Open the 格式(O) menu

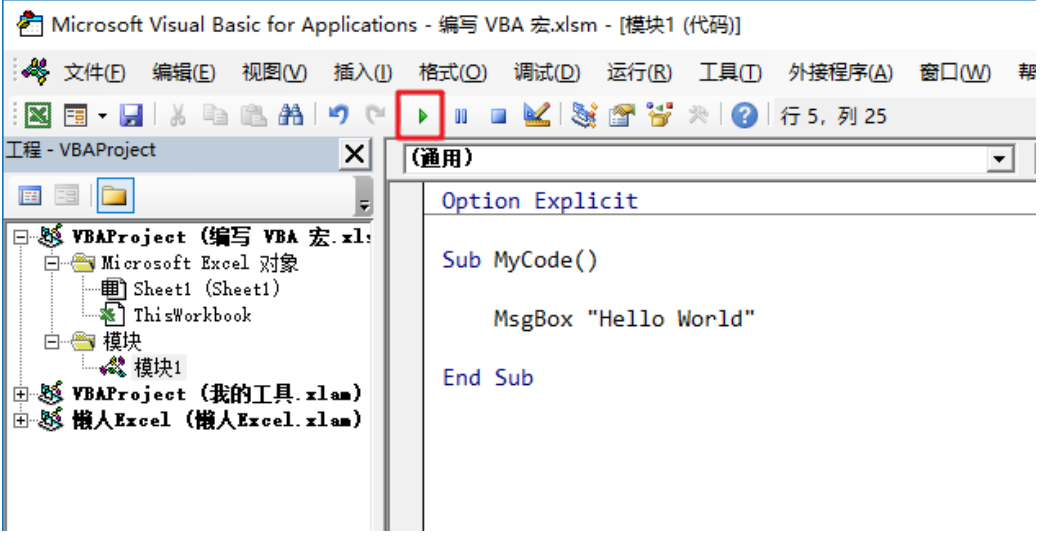click(452, 73)
